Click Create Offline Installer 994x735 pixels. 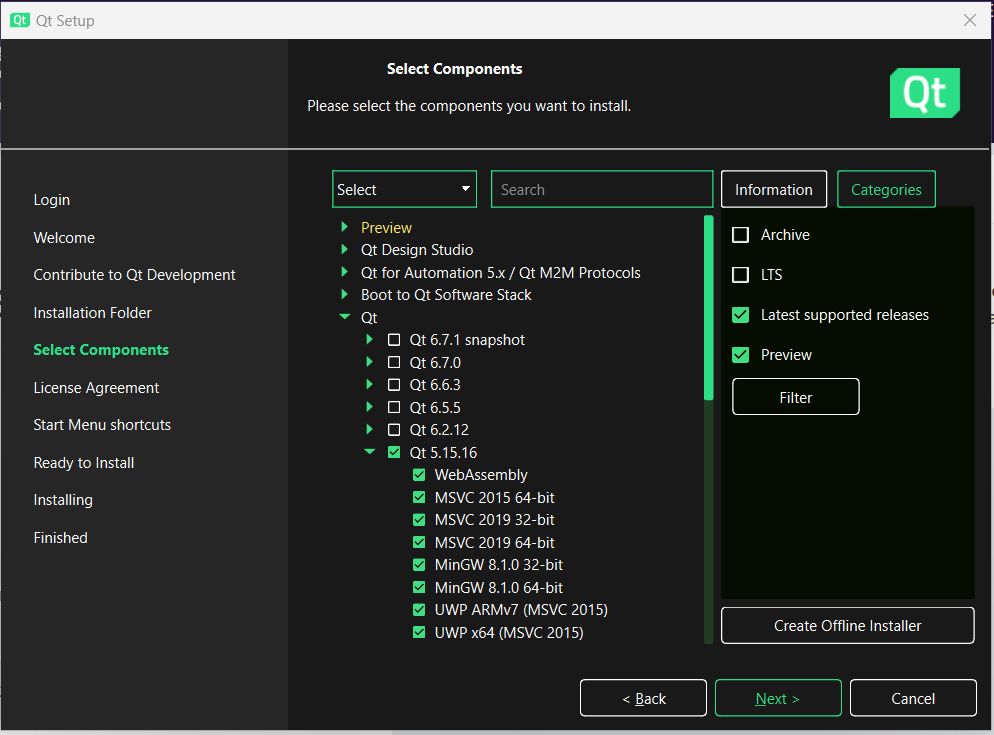(847, 625)
